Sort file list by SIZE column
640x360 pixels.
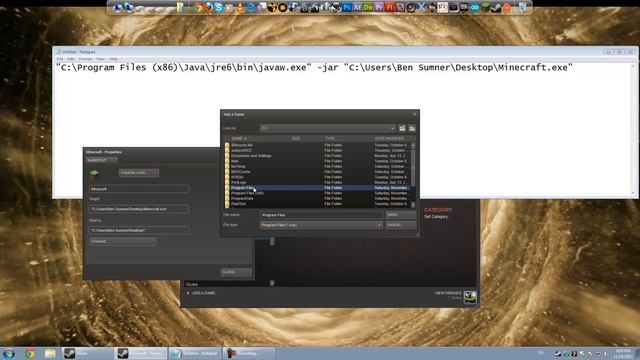click(x=296, y=138)
